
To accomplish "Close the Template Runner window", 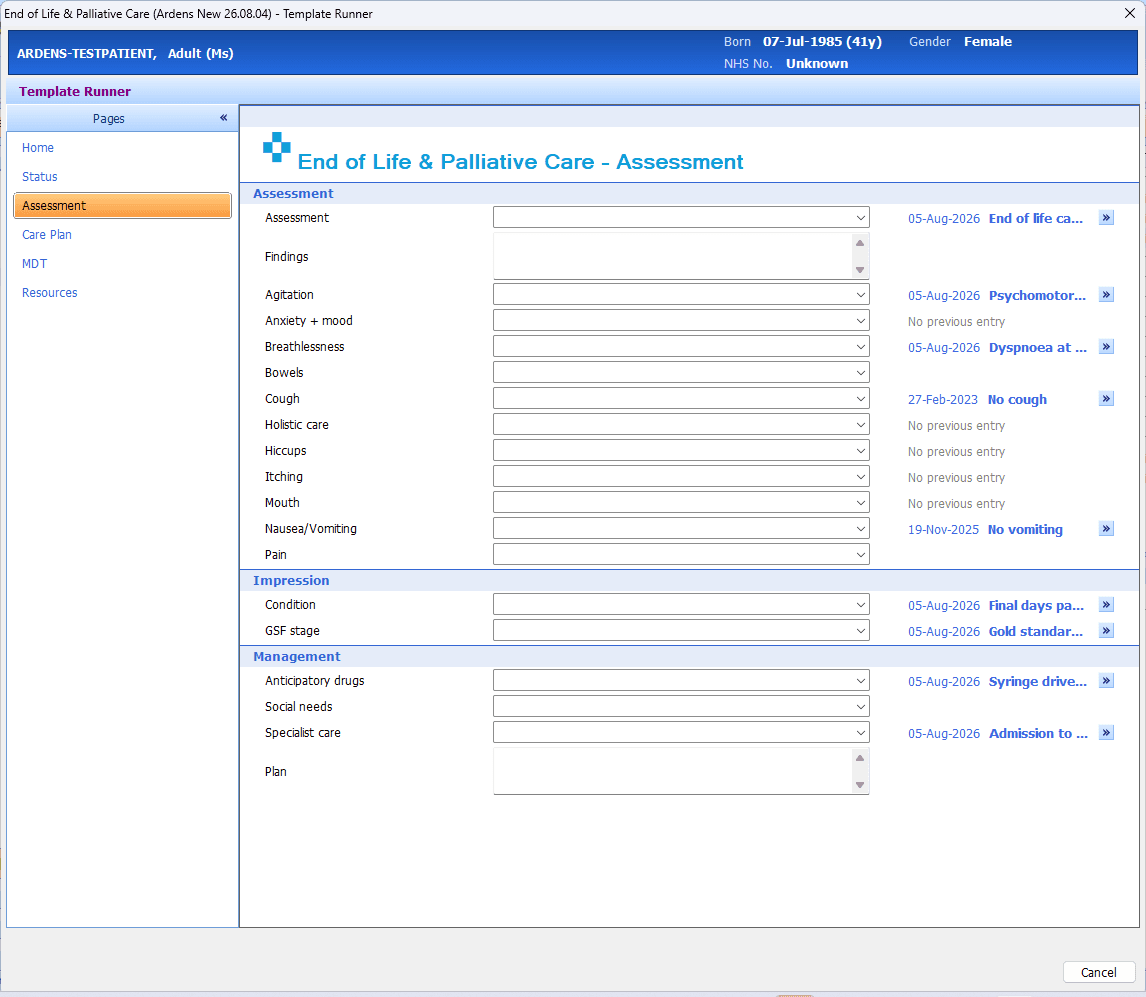I will [1129, 13].
